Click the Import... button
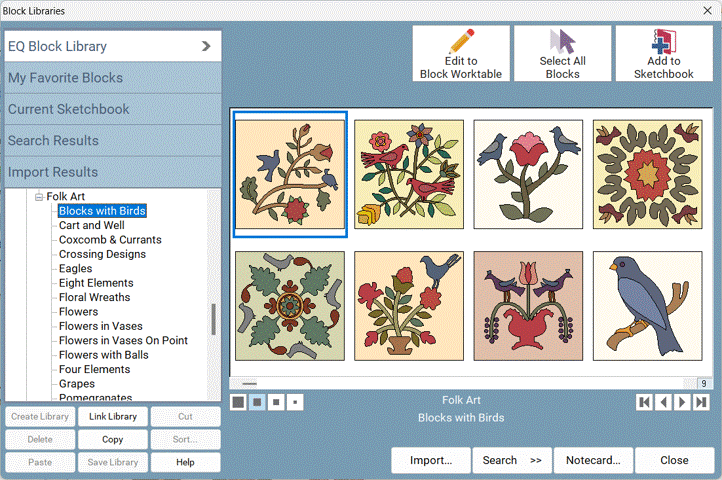The image size is (722, 480). pos(431,461)
